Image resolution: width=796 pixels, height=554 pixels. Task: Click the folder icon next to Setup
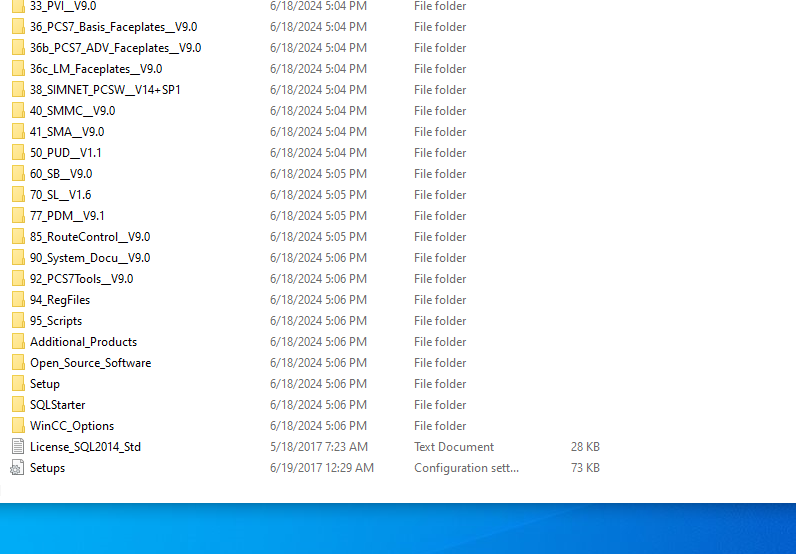(x=18, y=383)
